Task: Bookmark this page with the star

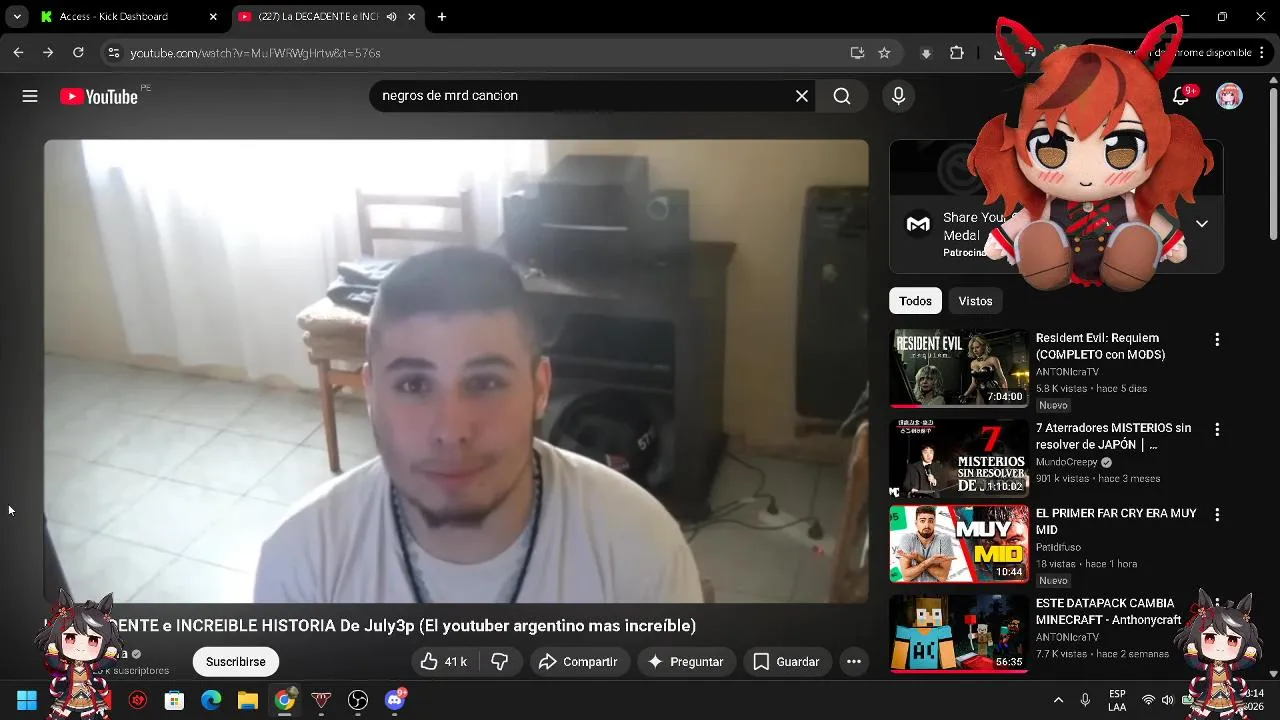Action: [884, 53]
